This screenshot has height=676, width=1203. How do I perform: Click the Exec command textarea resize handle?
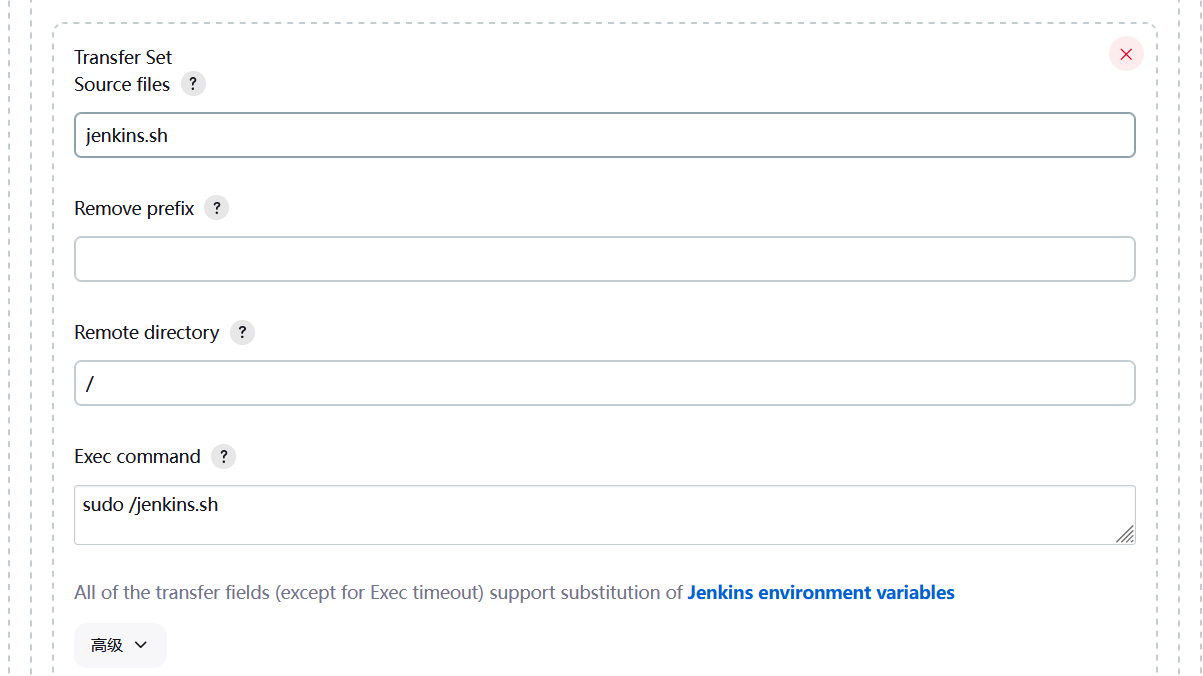click(1125, 534)
